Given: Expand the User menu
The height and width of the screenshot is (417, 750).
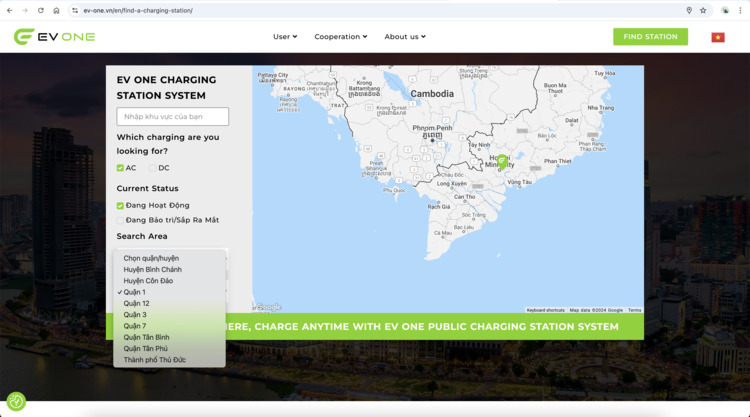Looking at the screenshot, I should pyautogui.click(x=285, y=37).
